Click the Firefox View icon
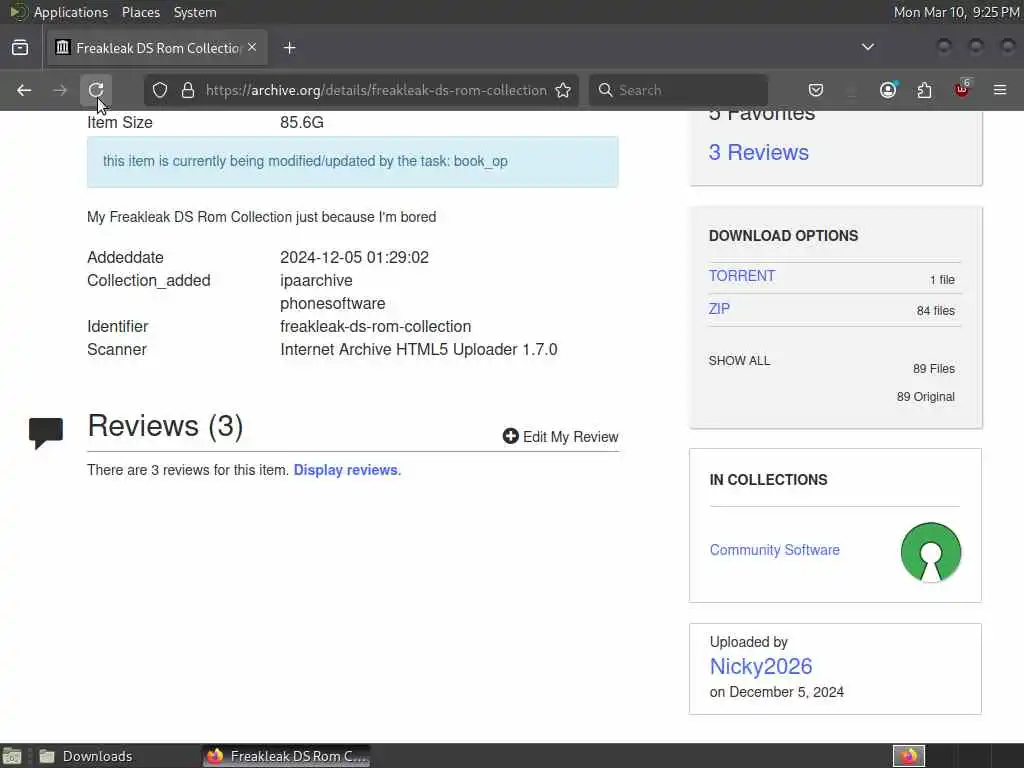Viewport: 1024px width, 768px height. click(x=20, y=47)
